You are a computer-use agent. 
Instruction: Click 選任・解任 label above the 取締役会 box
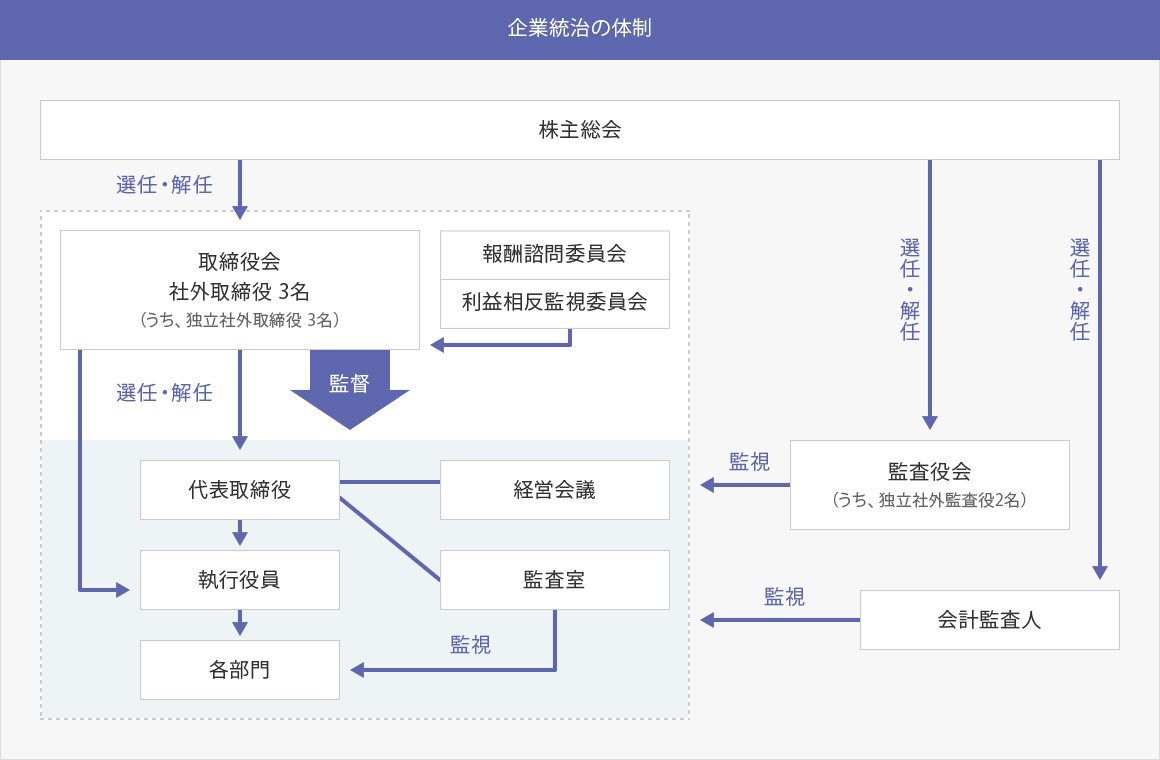point(164,185)
